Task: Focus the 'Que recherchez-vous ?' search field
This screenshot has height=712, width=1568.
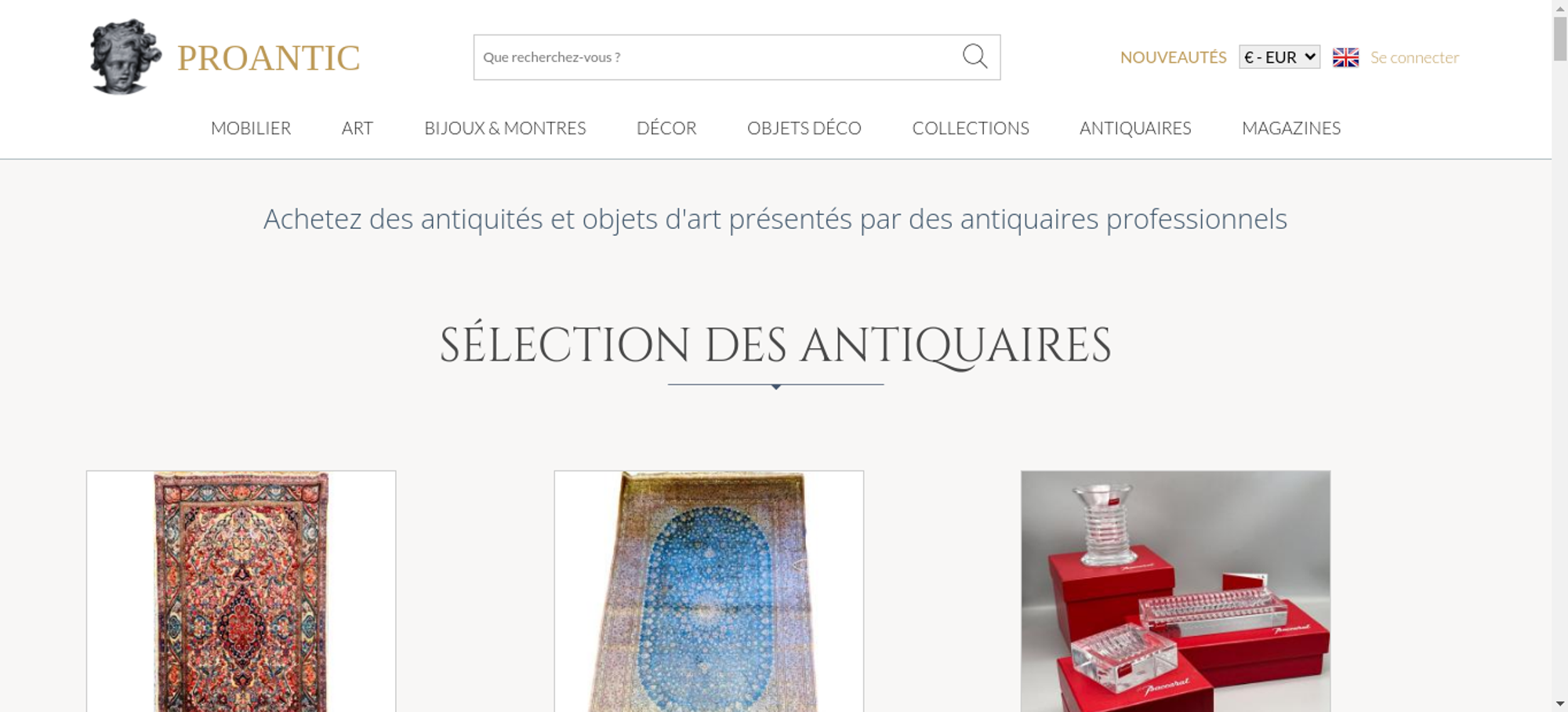Action: (717, 57)
